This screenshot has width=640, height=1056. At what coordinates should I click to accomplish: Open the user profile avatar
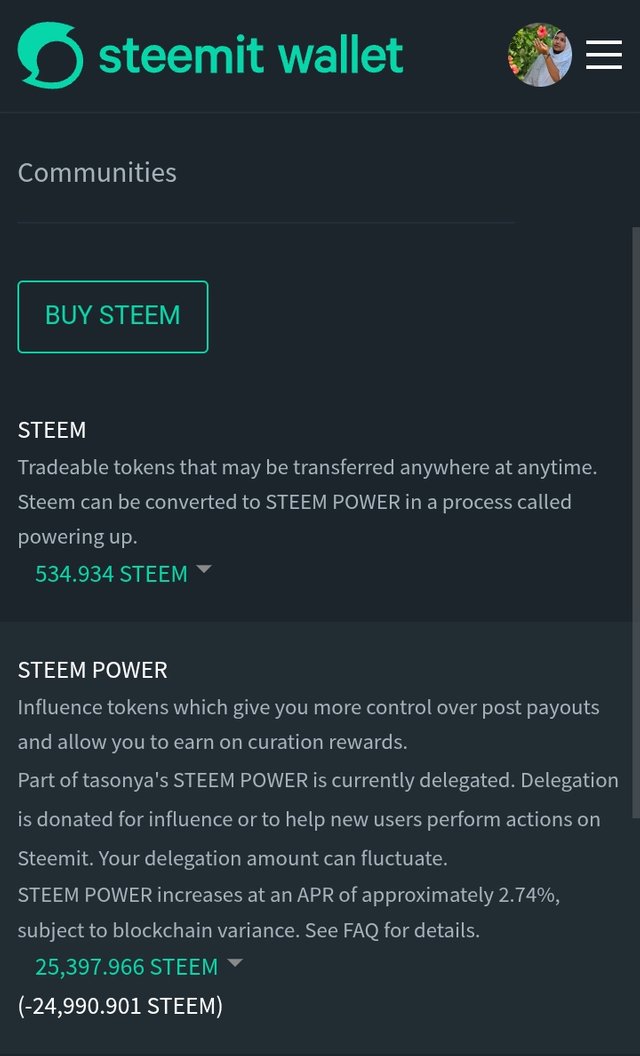540,55
